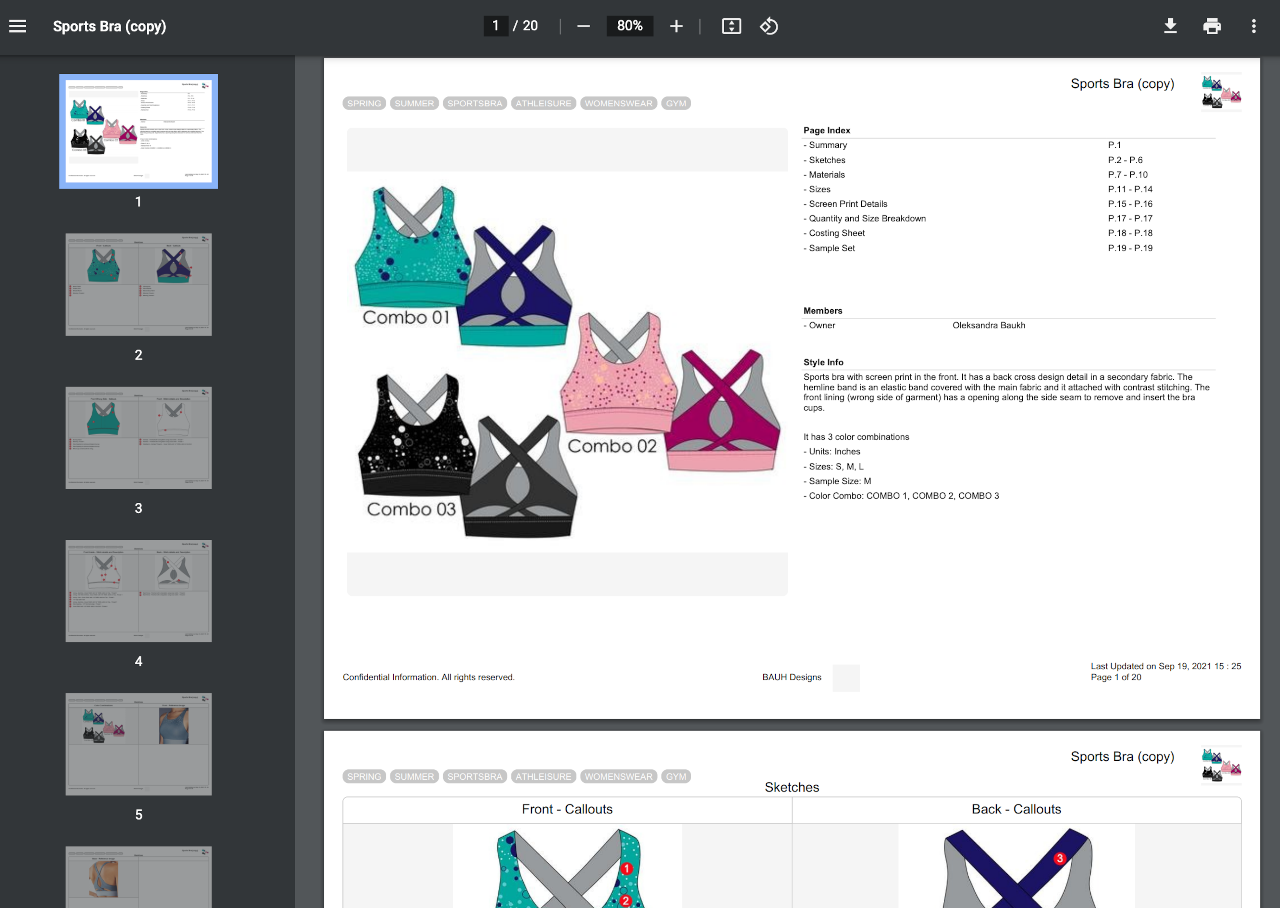
Task: Click the SPRING tag on page 2
Action: 365,776
